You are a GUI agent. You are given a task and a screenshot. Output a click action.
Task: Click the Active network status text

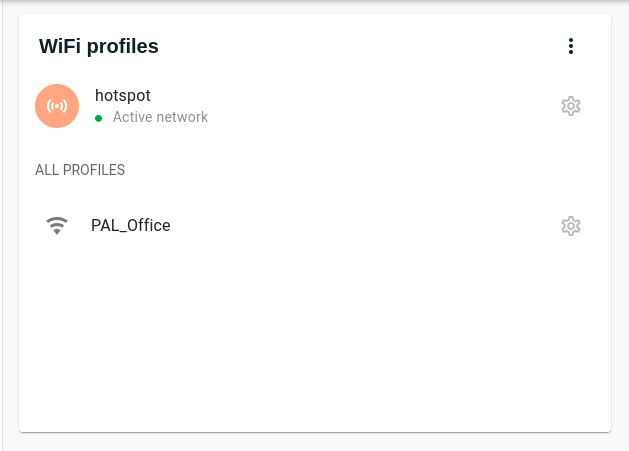[160, 118]
